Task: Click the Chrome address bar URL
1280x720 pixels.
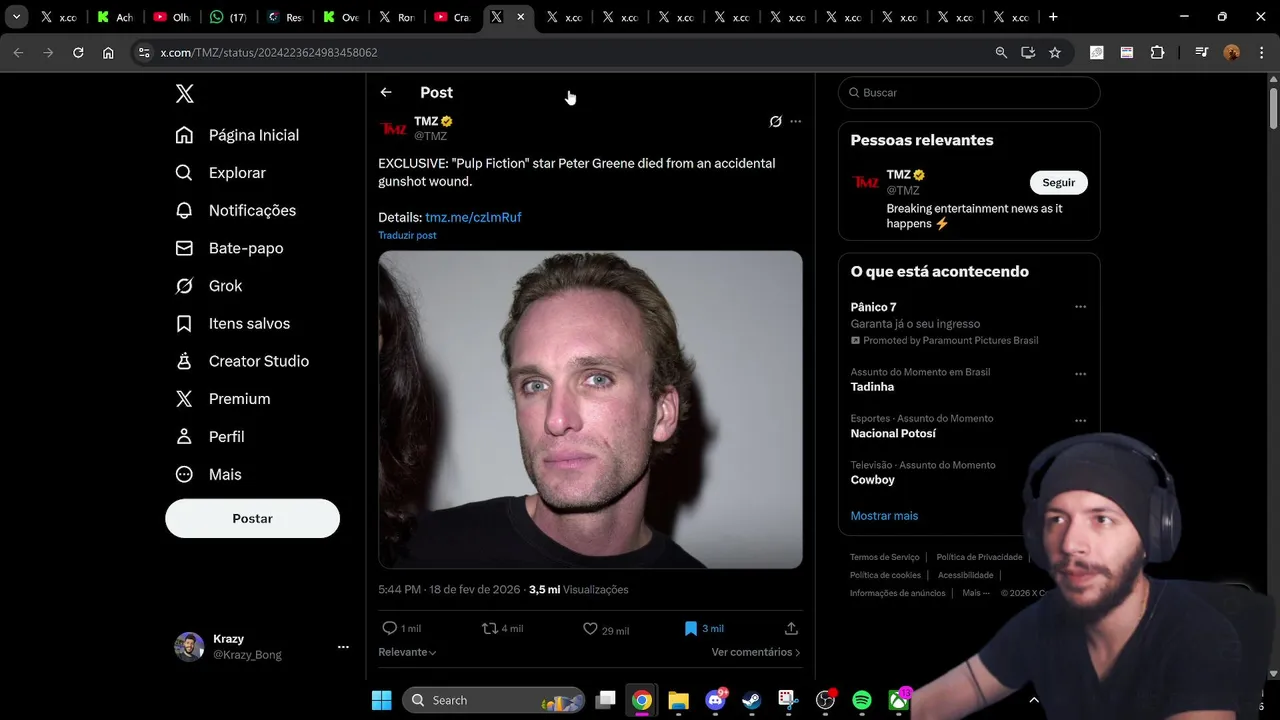Action: tap(269, 52)
